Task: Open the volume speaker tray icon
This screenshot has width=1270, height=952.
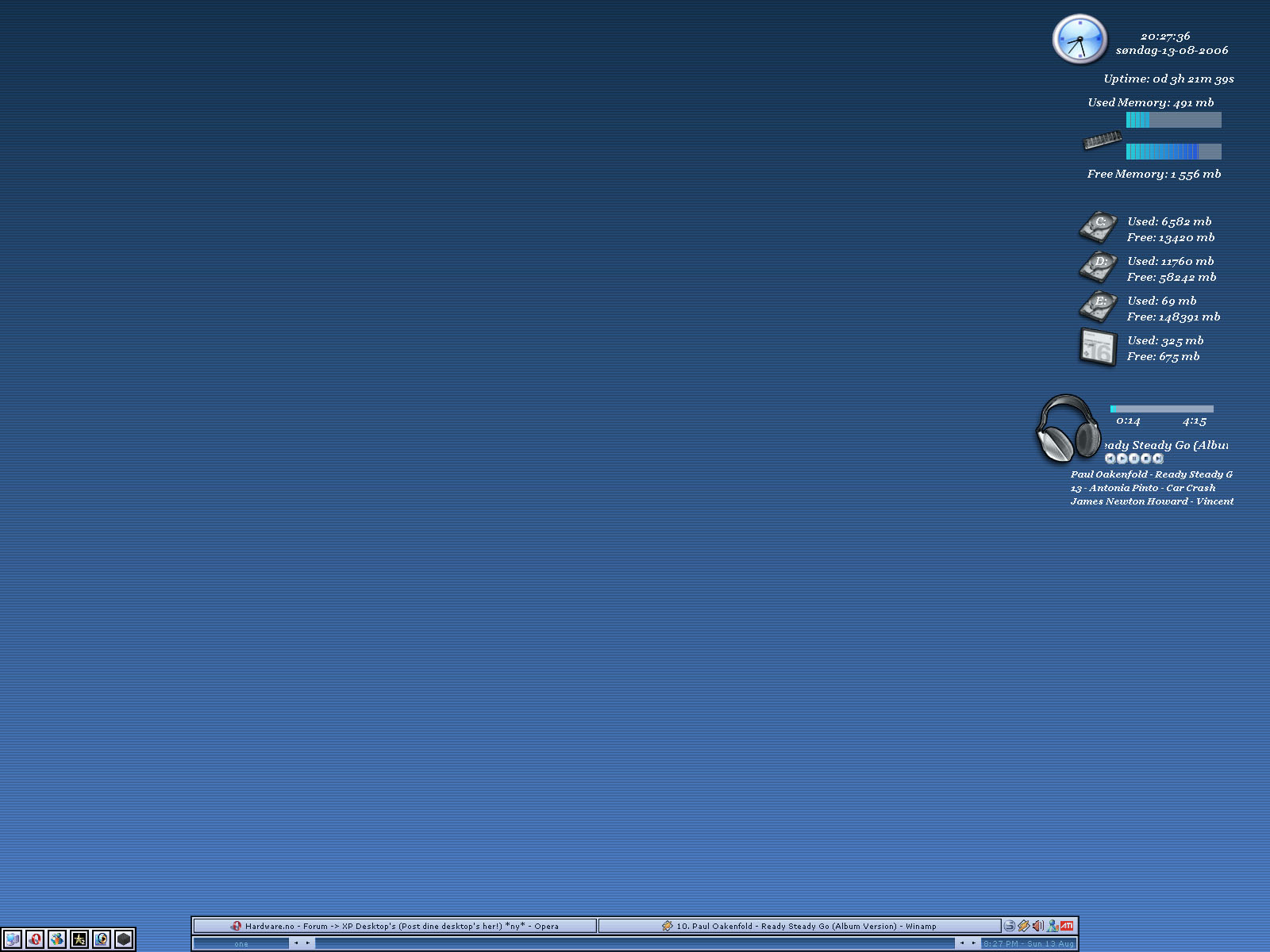Action: coord(1038,926)
